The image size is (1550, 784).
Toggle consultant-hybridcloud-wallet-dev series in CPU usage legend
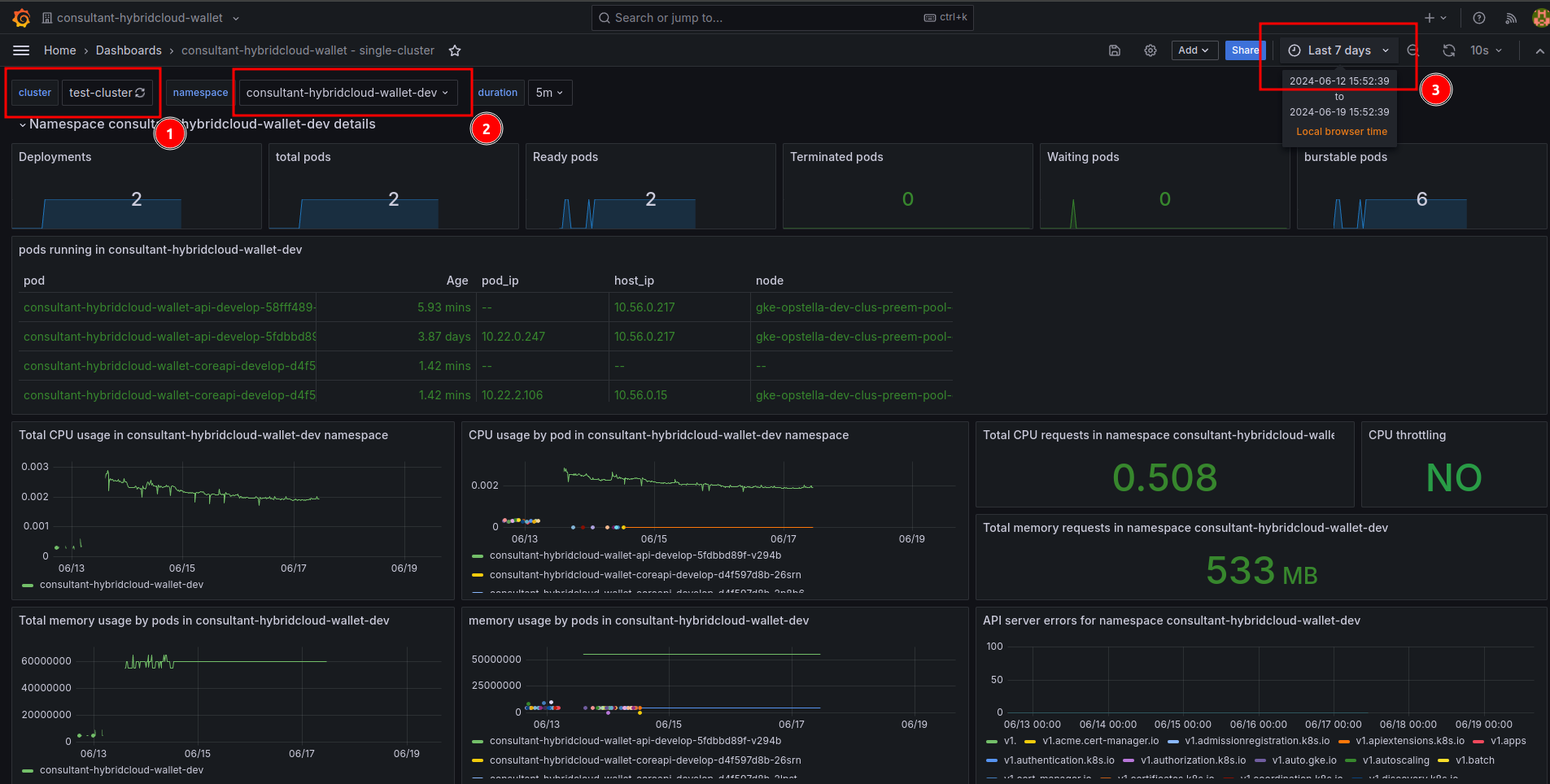[x=121, y=585]
